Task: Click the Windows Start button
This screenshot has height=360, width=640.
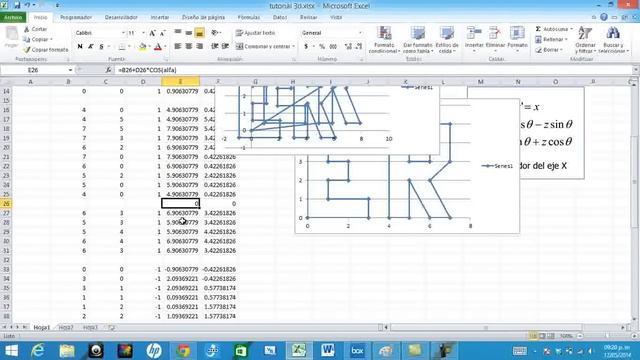Action: [11, 351]
